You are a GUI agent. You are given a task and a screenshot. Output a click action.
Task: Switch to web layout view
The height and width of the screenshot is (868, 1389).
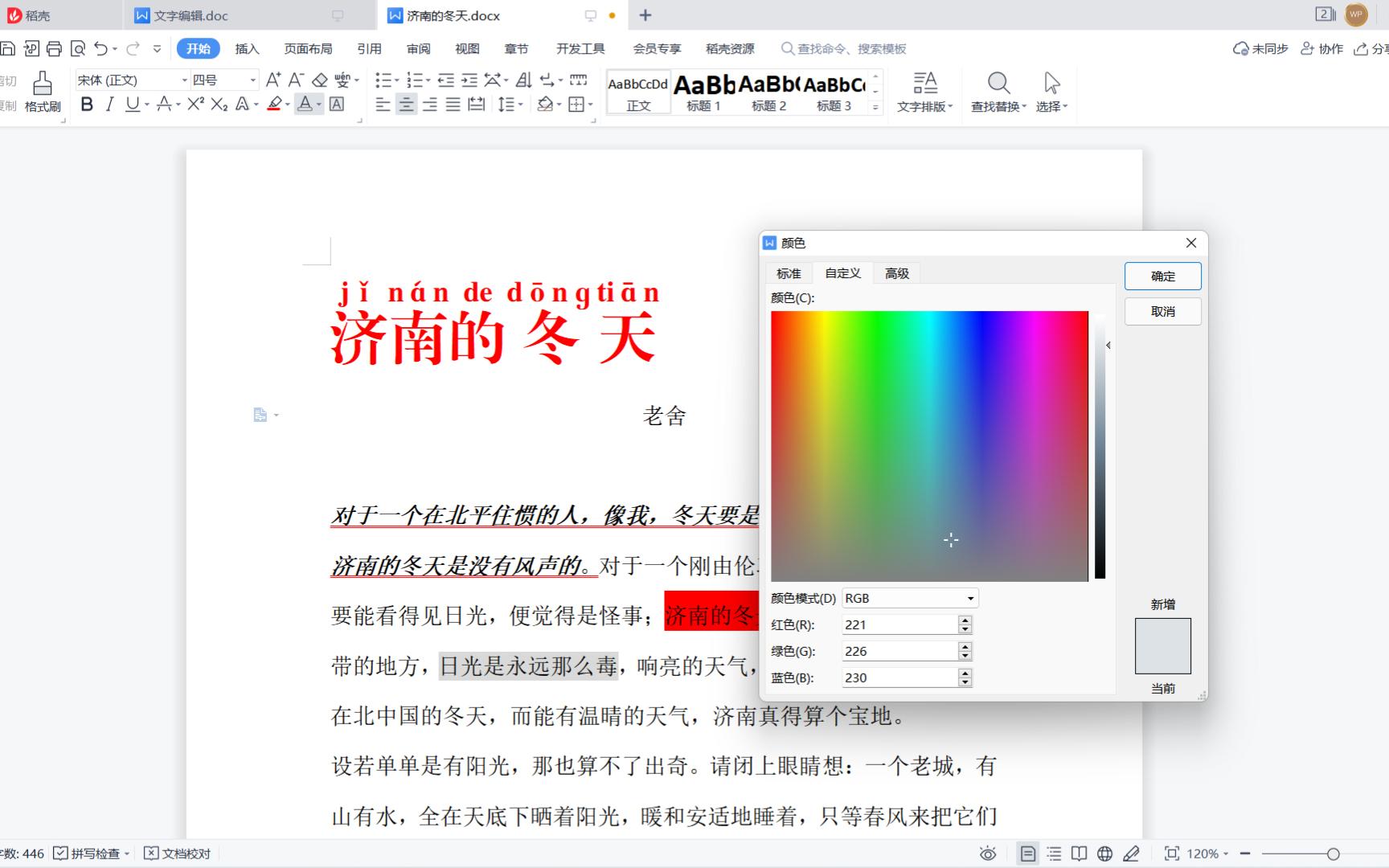[x=1105, y=854]
